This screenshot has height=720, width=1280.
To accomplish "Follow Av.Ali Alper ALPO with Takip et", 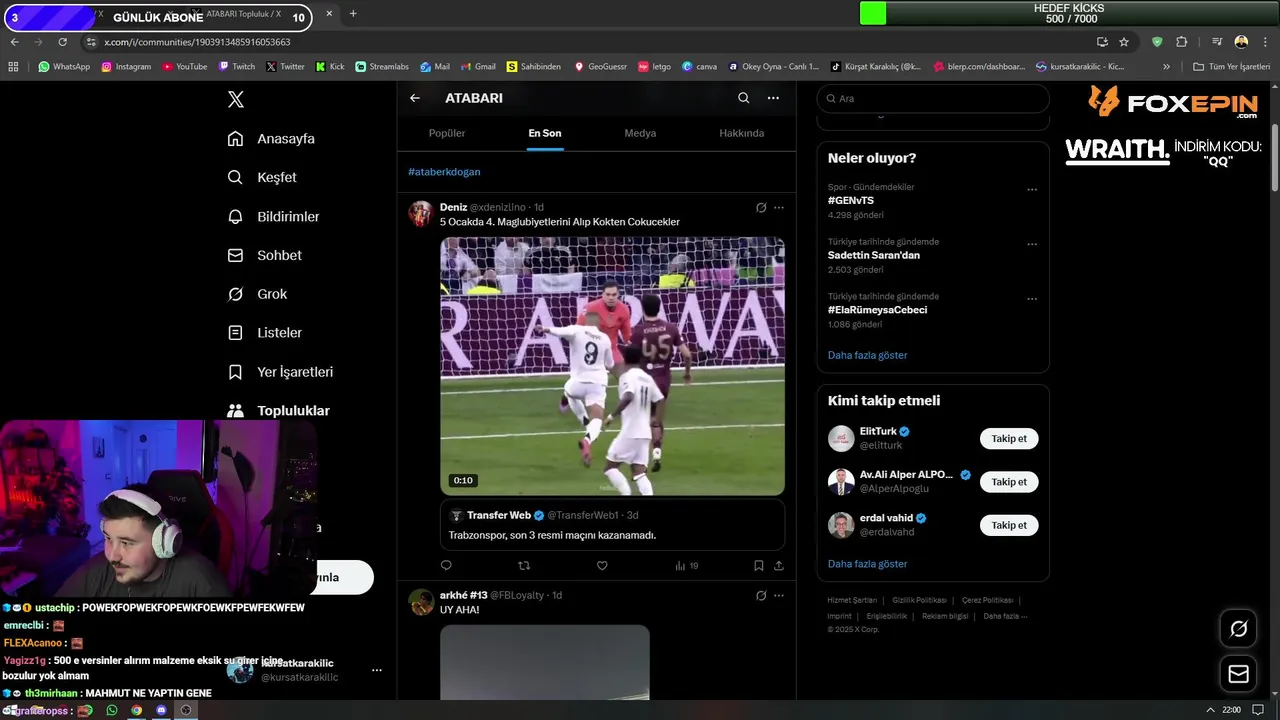I will point(1009,482).
